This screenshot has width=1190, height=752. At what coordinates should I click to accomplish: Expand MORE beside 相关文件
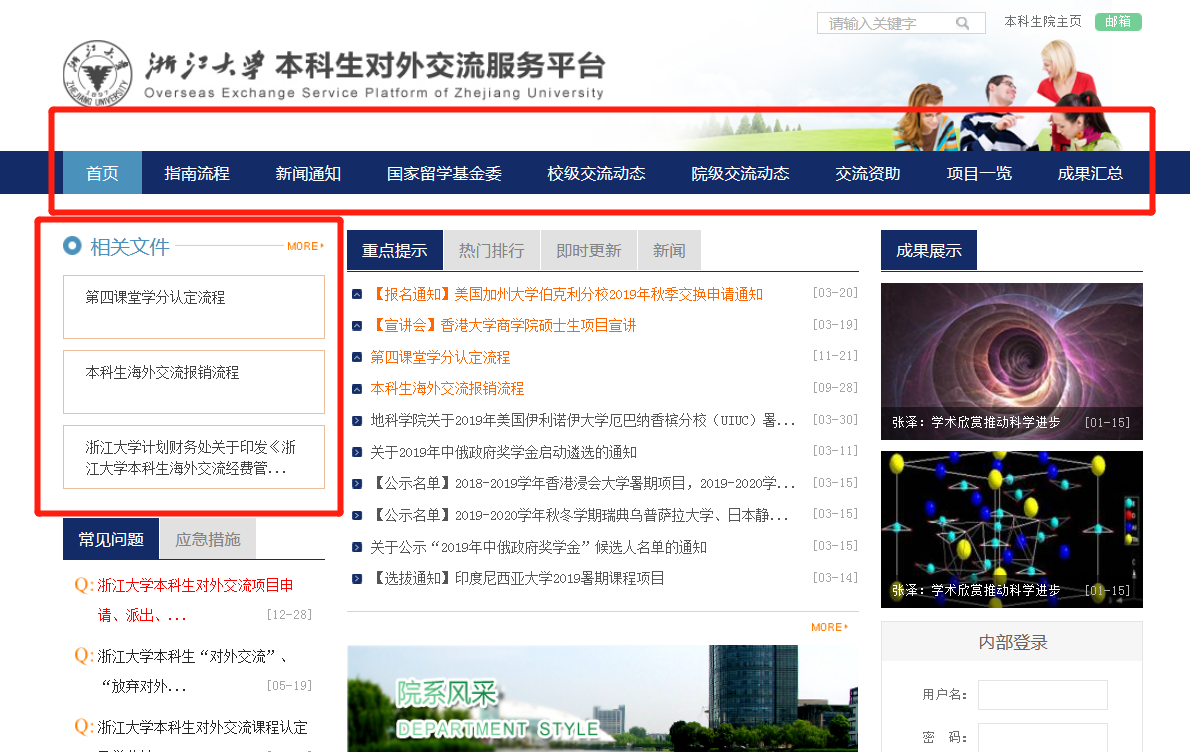click(x=304, y=246)
